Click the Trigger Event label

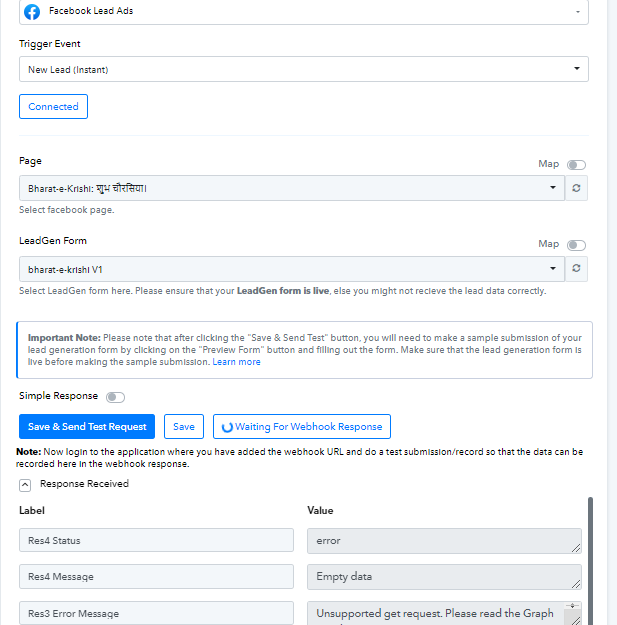(x=50, y=44)
